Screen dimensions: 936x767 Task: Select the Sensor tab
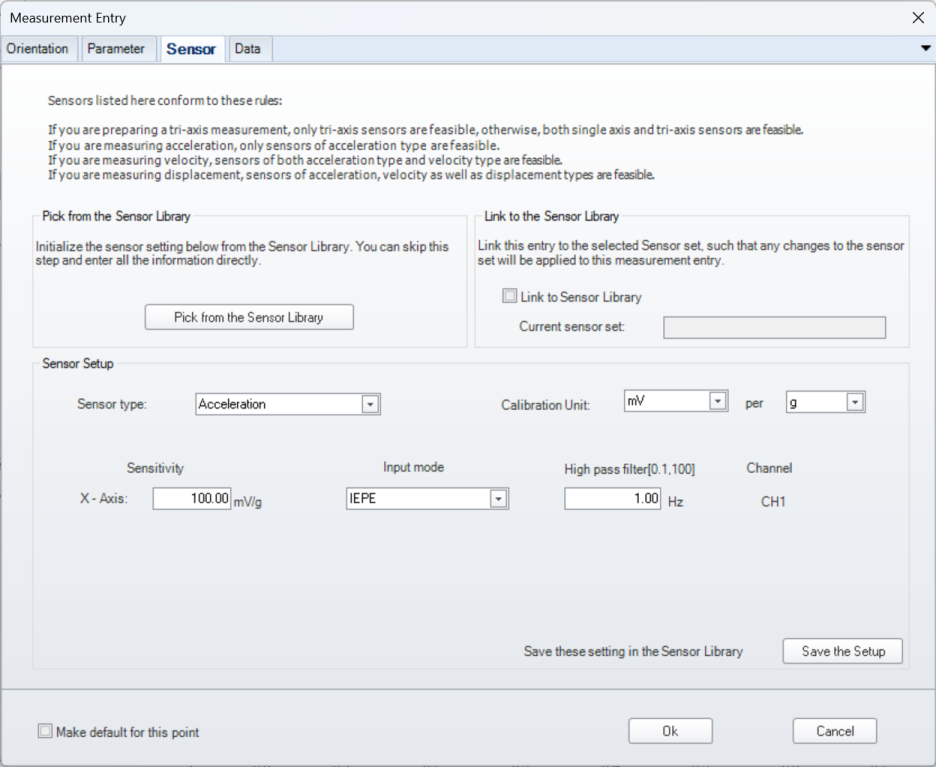(x=191, y=49)
